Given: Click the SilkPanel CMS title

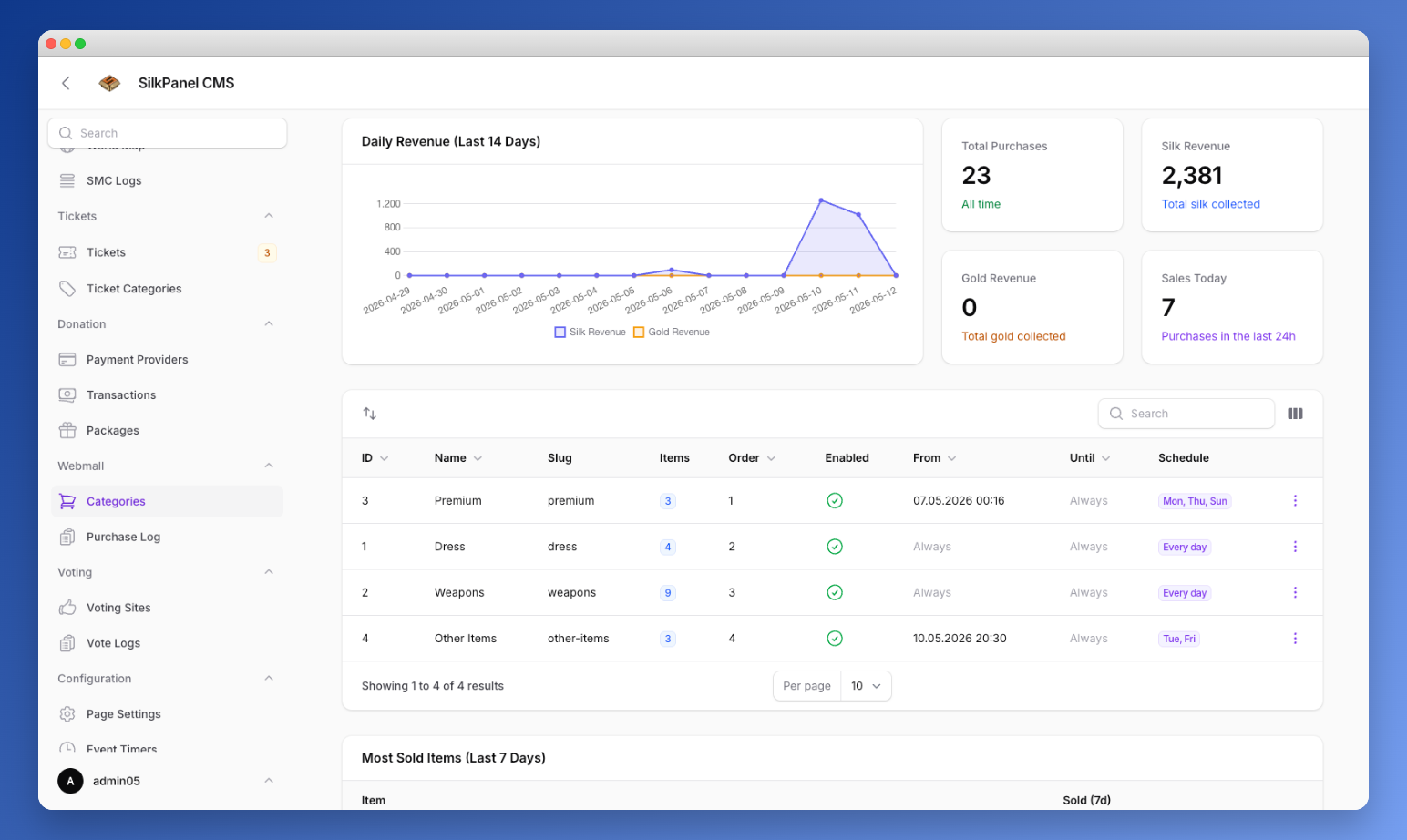Looking at the screenshot, I should [186, 83].
